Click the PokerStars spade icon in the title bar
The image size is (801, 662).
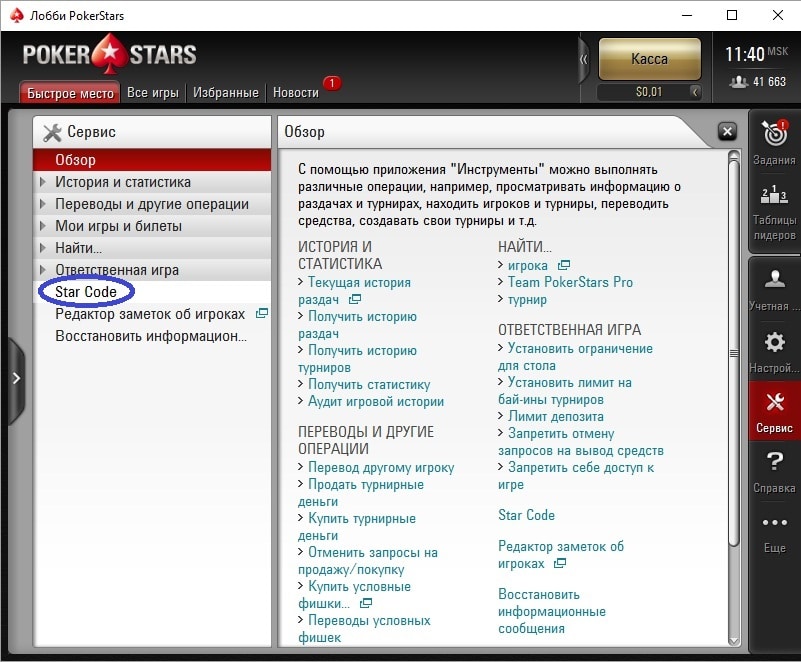[16, 15]
